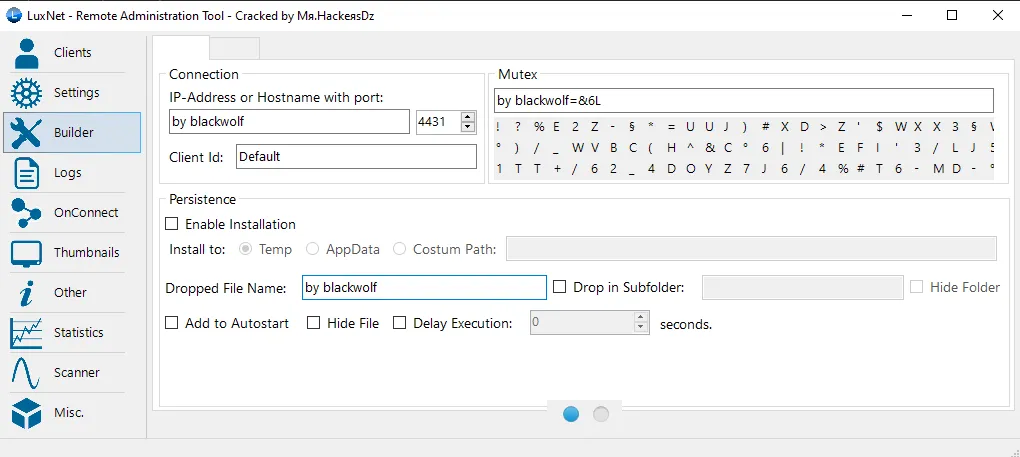This screenshot has height=457, width=1020.
Task: Maximize the LuxNet window
Action: click(952, 16)
